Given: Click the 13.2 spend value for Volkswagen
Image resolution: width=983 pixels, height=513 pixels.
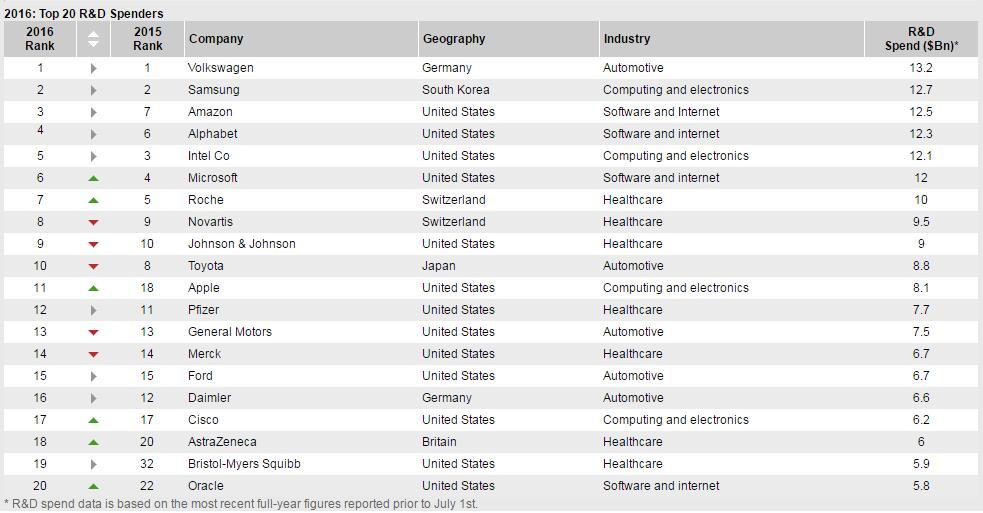Looking at the screenshot, I should coord(921,68).
